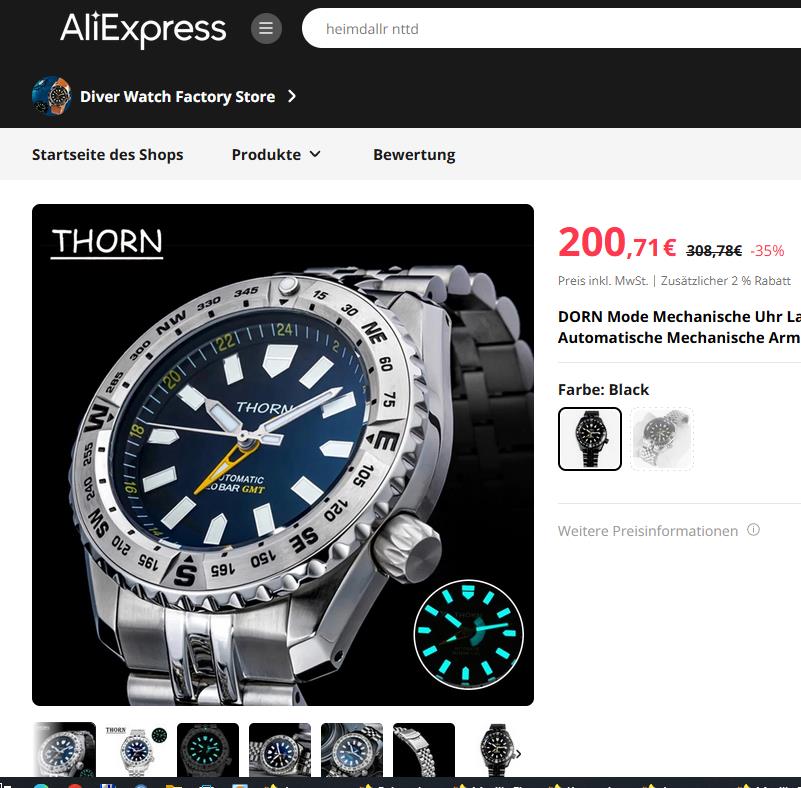Viewport: 801px width, 788px height.
Task: Select the white background watch thumbnail
Action: [136, 750]
